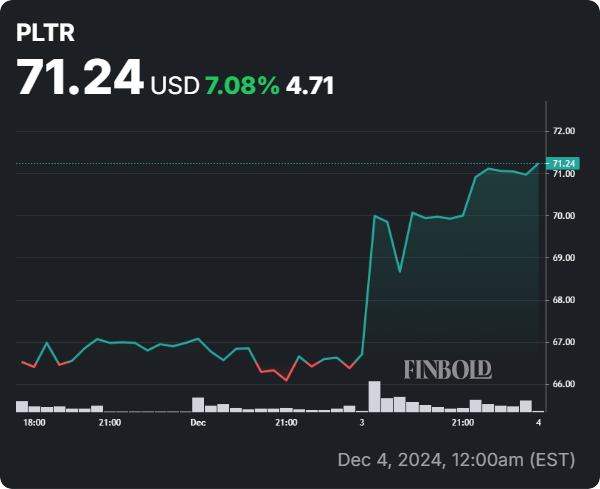Click the 71.00 price axis label
The height and width of the screenshot is (489, 600).
(564, 174)
